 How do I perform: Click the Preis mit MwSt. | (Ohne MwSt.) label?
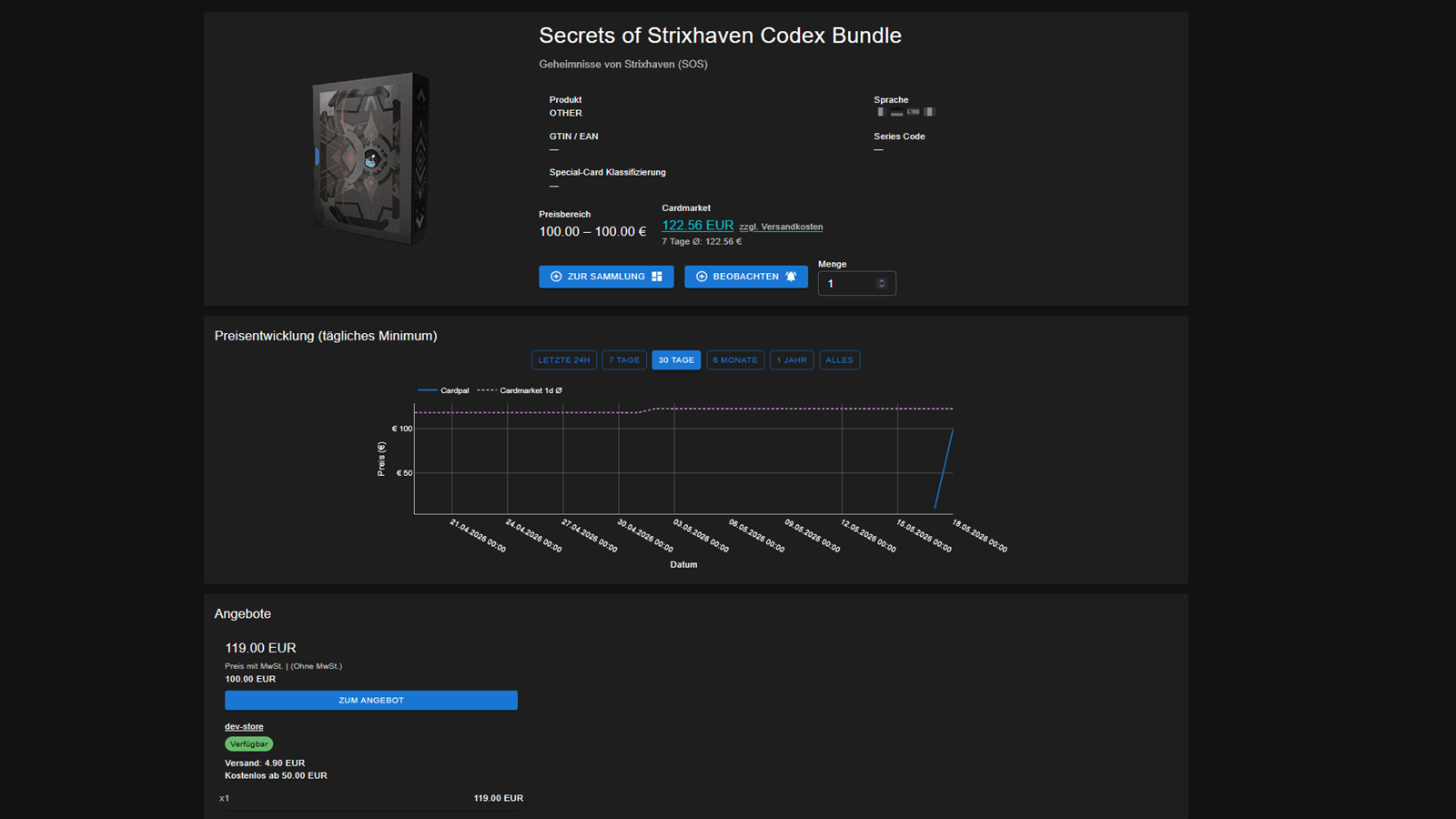pyautogui.click(x=284, y=666)
